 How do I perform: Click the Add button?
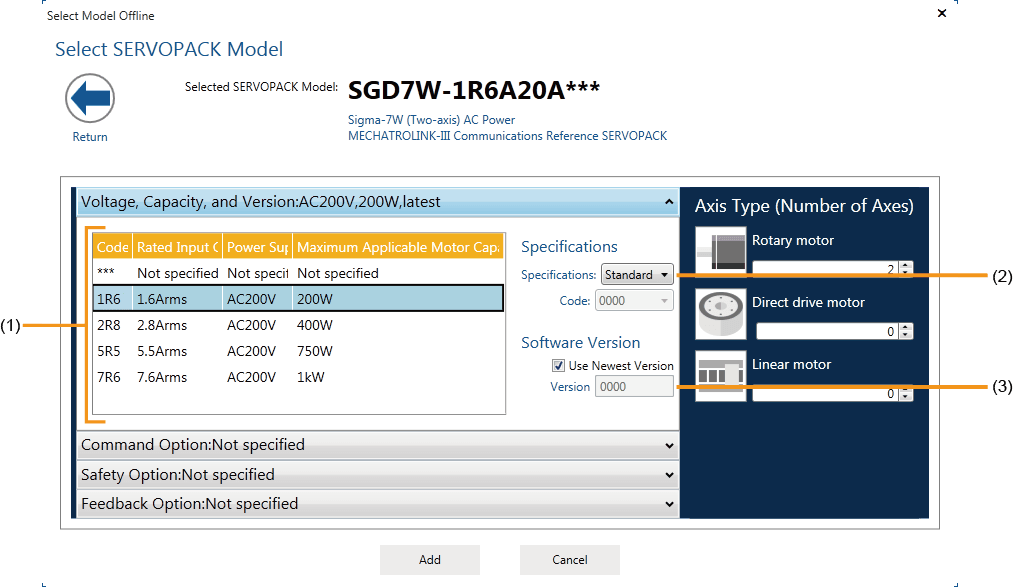(x=430, y=560)
